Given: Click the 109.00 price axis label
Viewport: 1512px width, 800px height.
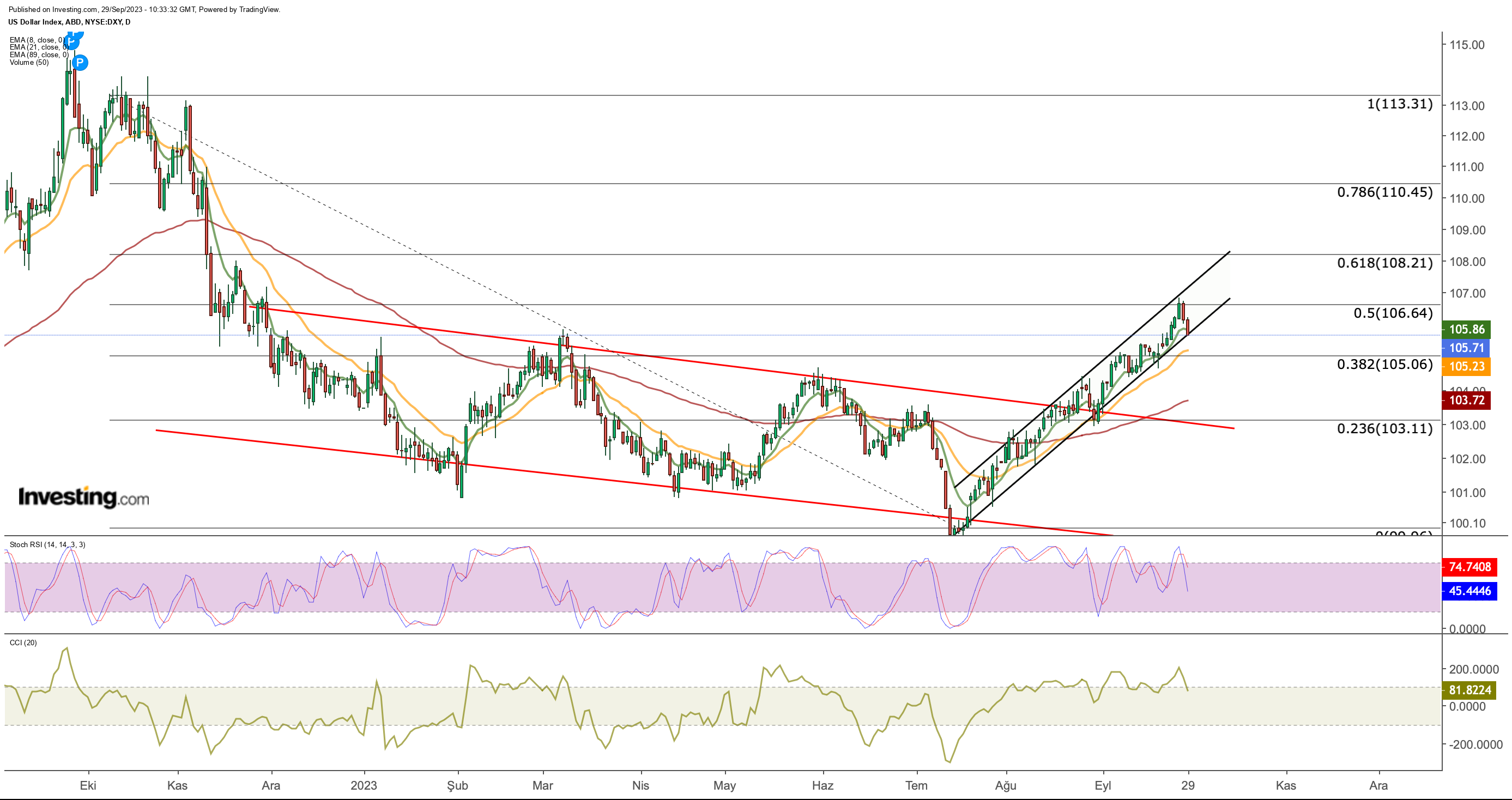Looking at the screenshot, I should pyautogui.click(x=1467, y=230).
